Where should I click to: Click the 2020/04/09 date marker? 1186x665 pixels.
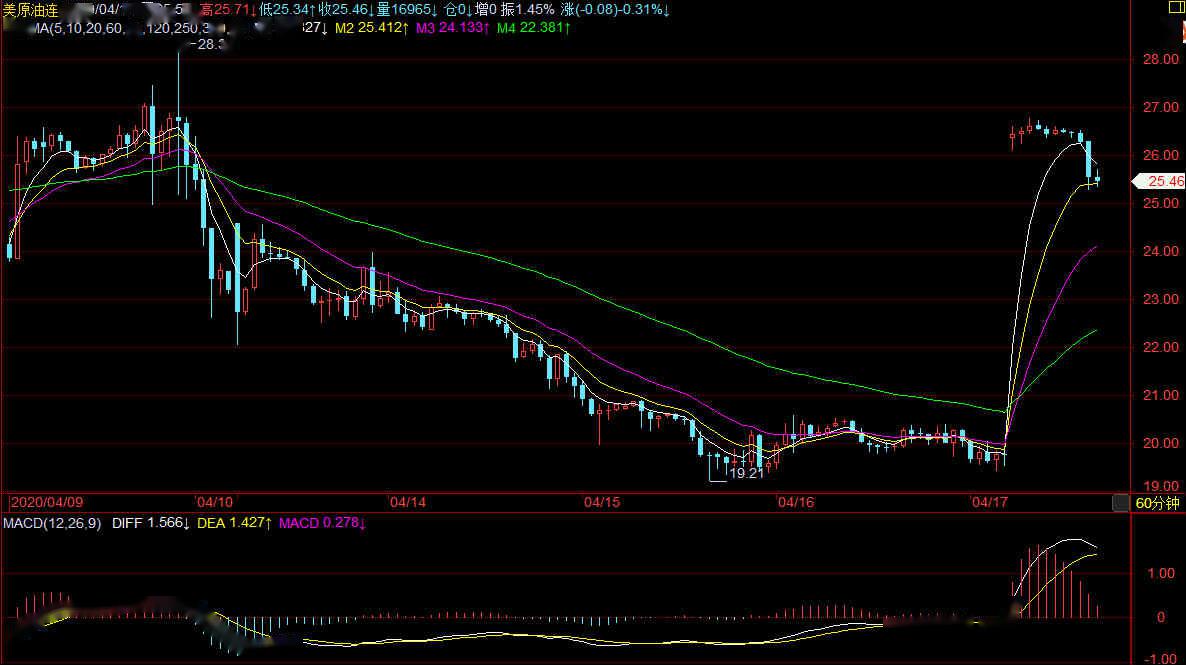[47, 502]
